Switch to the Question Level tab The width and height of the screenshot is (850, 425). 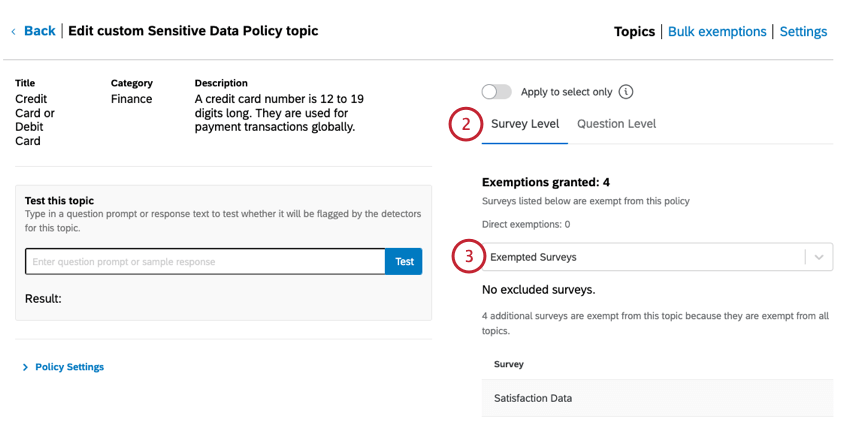tap(616, 124)
